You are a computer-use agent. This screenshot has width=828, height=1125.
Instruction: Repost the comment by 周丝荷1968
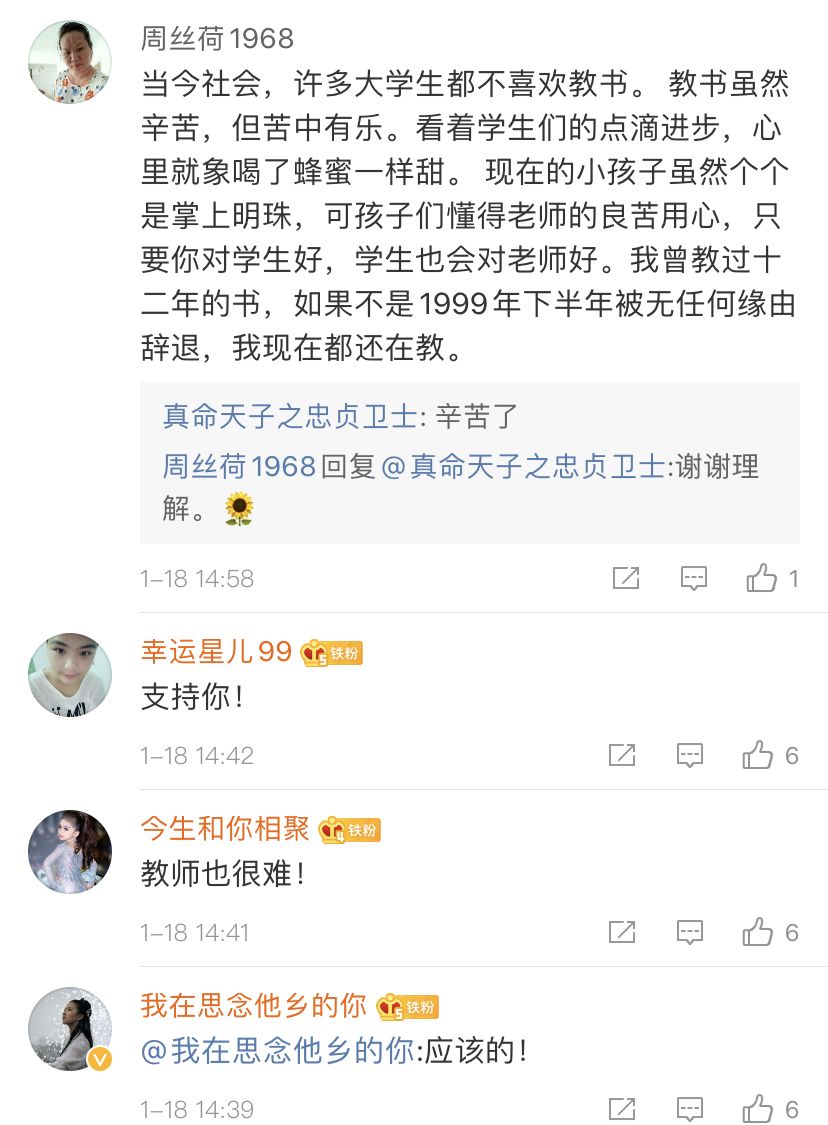[x=625, y=578]
